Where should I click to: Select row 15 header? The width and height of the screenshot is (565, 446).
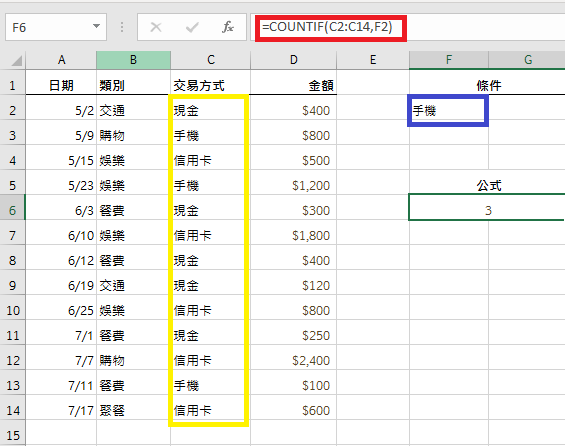(13, 435)
